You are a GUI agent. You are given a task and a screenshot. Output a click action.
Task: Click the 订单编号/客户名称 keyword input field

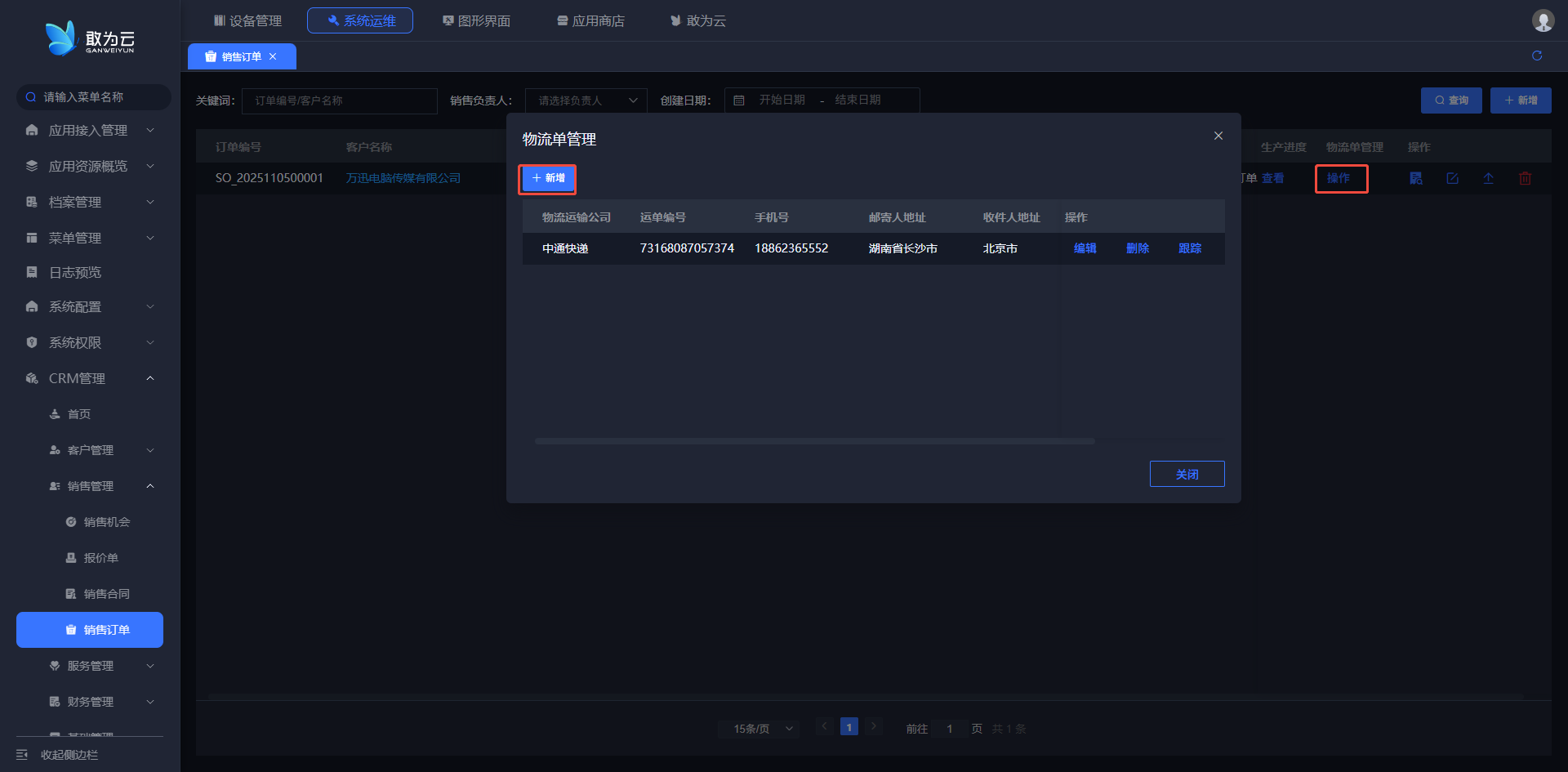(x=339, y=100)
